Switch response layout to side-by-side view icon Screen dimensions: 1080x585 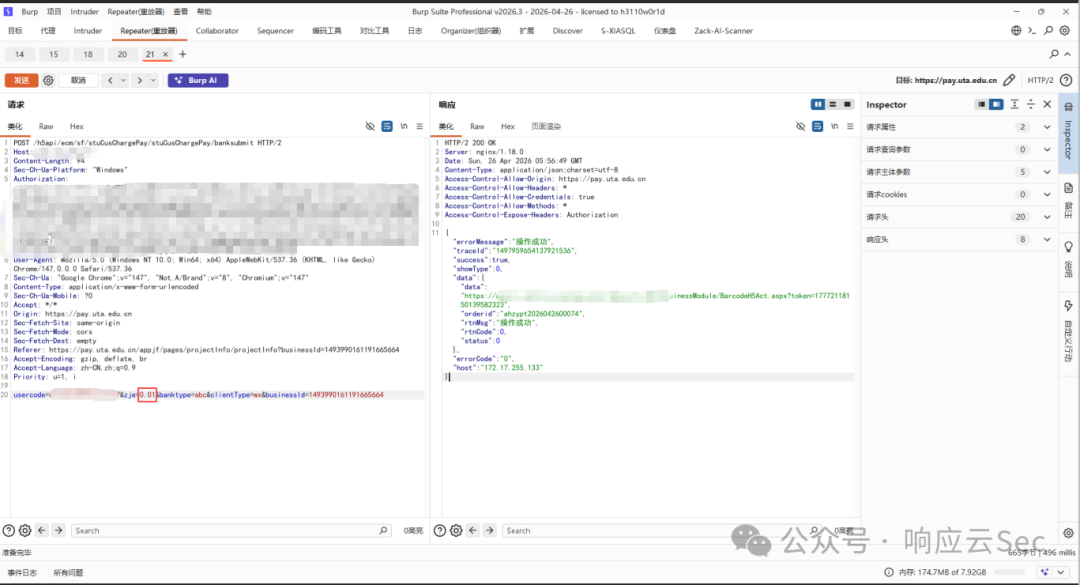pos(818,105)
